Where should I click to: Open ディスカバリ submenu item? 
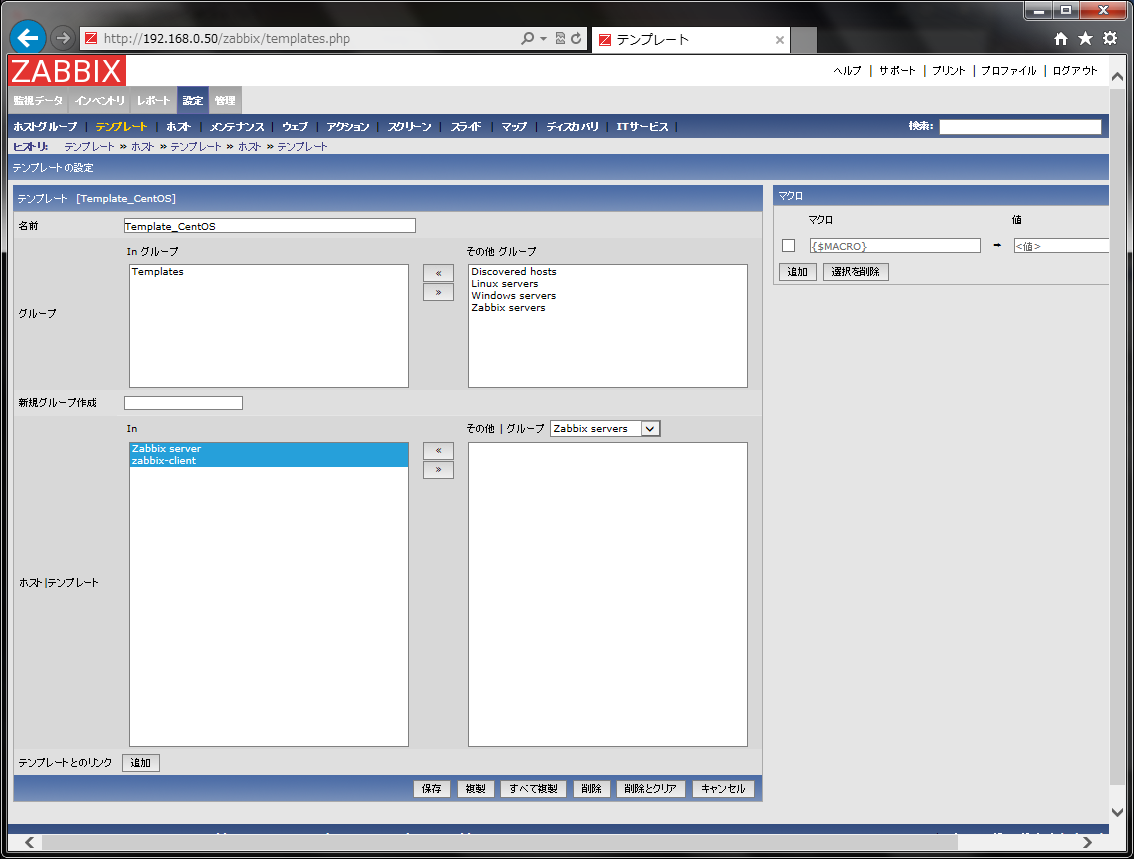573,127
